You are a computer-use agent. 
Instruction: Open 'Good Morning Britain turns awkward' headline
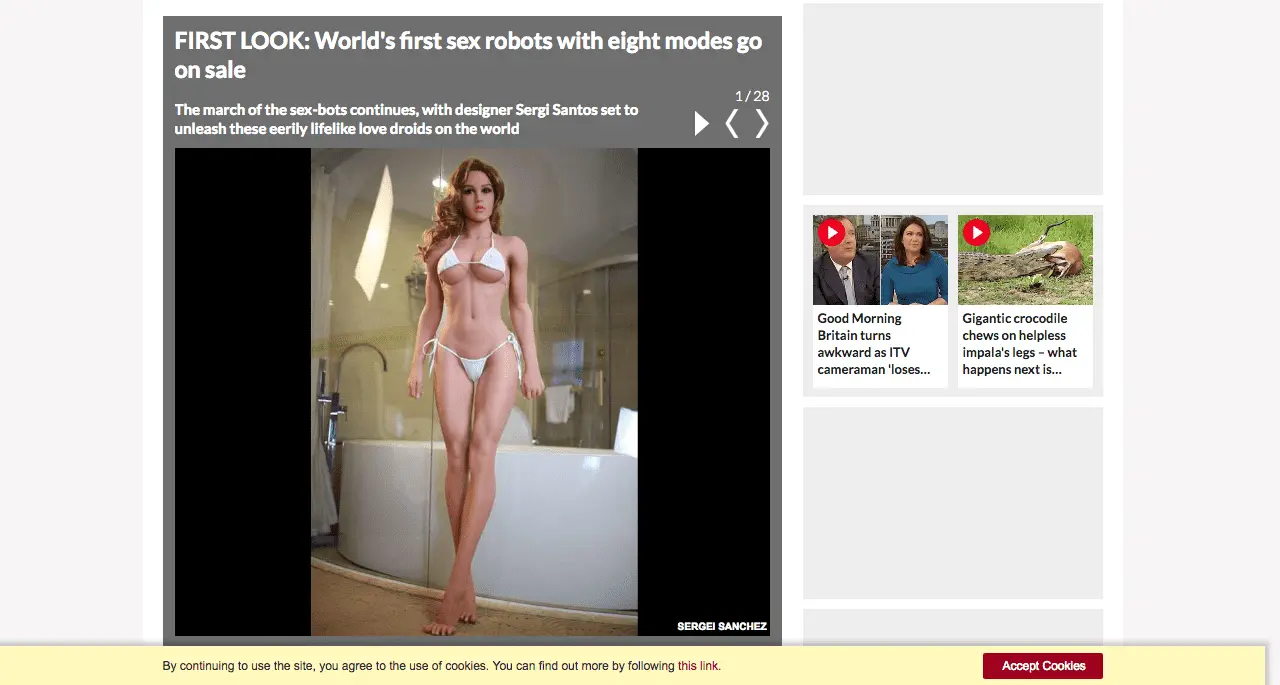(874, 344)
